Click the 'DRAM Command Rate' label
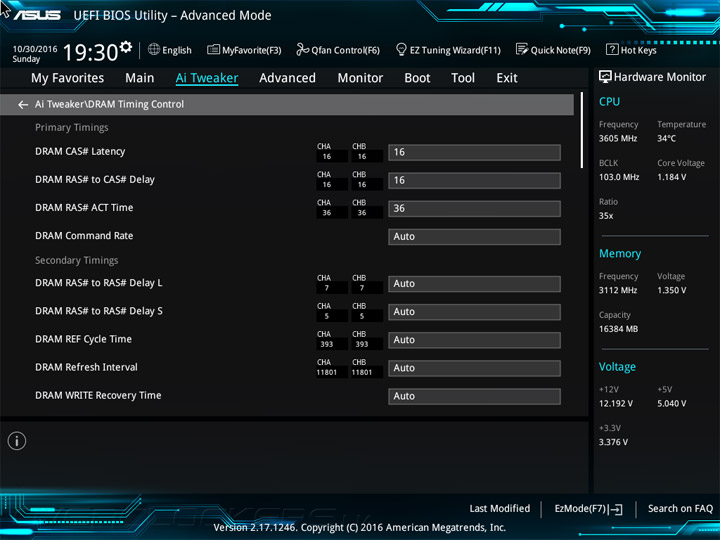This screenshot has width=720, height=540. 84,236
